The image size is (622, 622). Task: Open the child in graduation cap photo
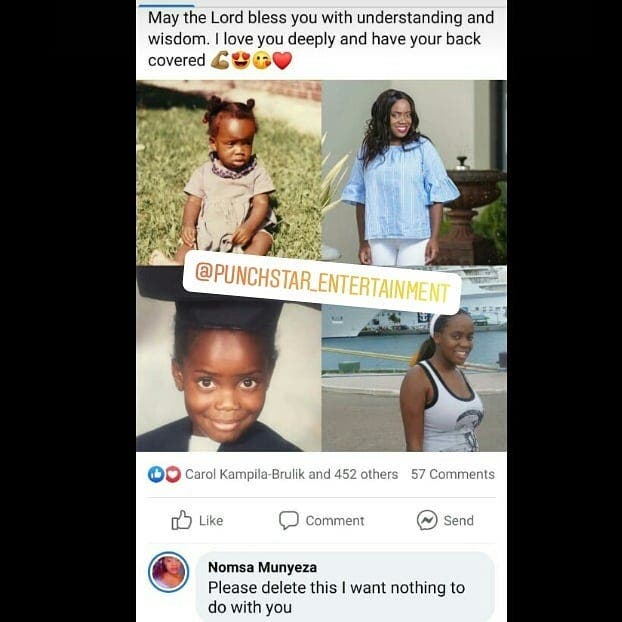click(x=228, y=359)
